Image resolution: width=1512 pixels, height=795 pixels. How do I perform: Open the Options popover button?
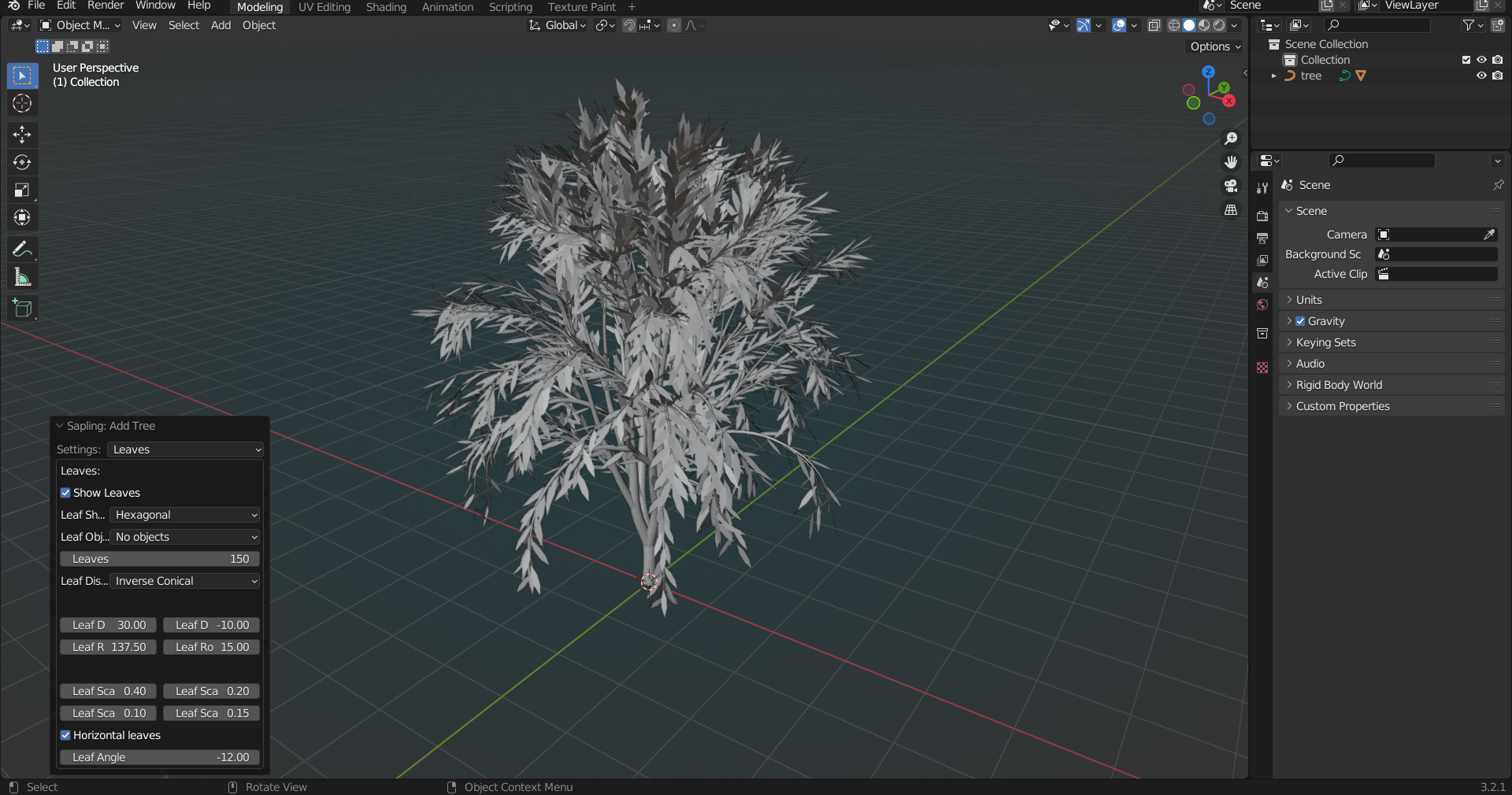1215,46
